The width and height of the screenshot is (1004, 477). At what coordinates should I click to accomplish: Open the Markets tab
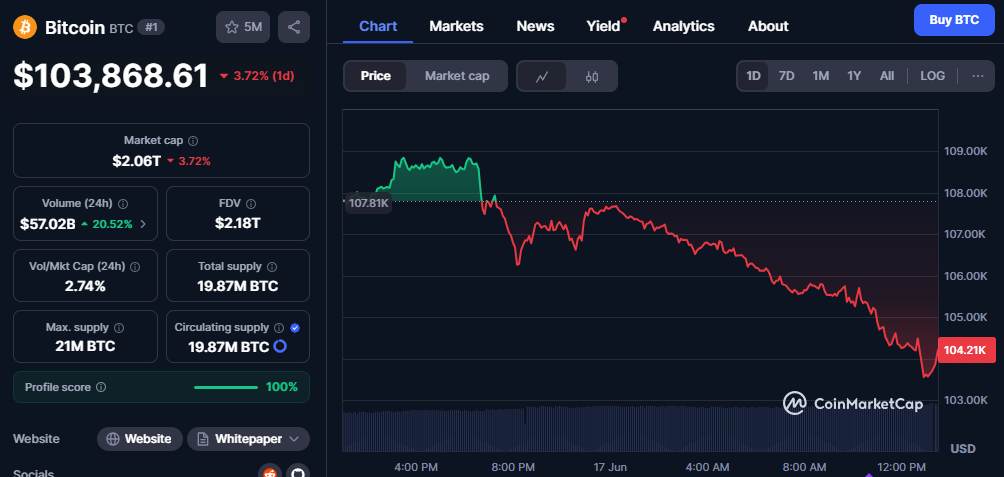[457, 26]
